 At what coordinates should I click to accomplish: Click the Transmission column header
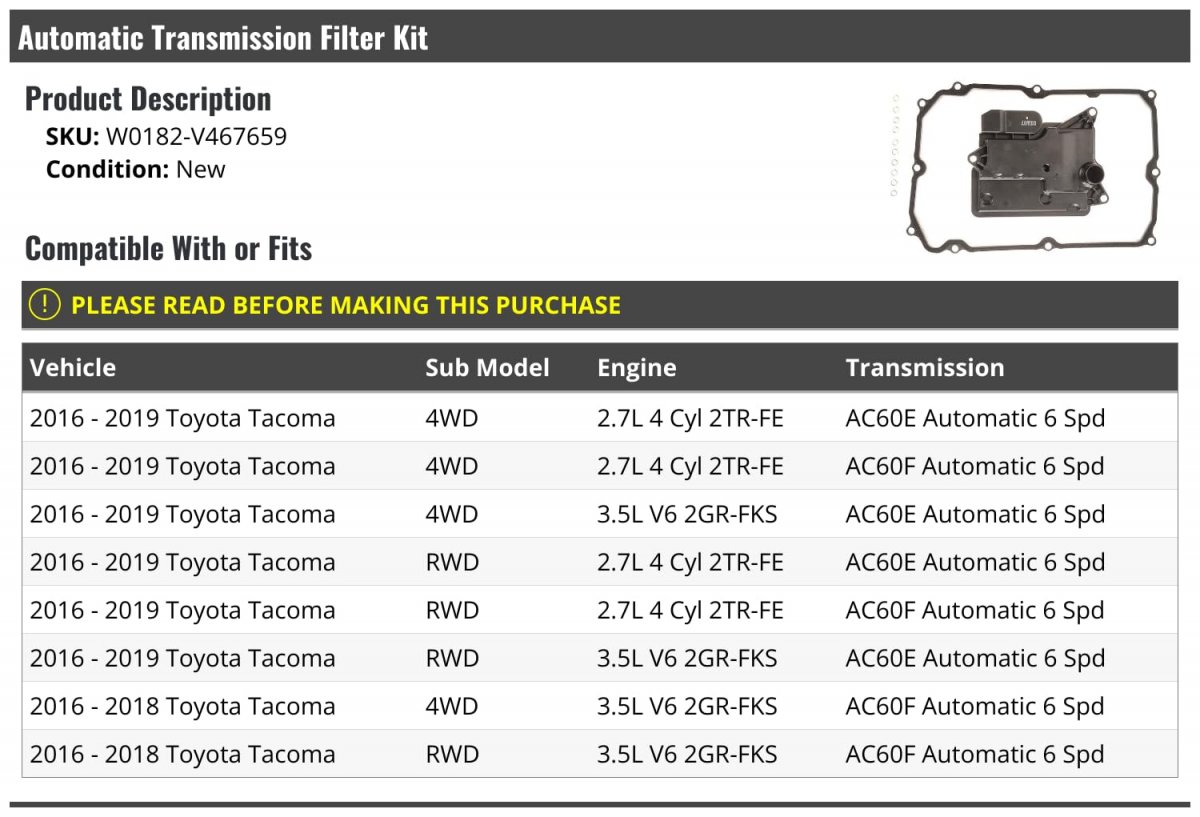coord(925,368)
